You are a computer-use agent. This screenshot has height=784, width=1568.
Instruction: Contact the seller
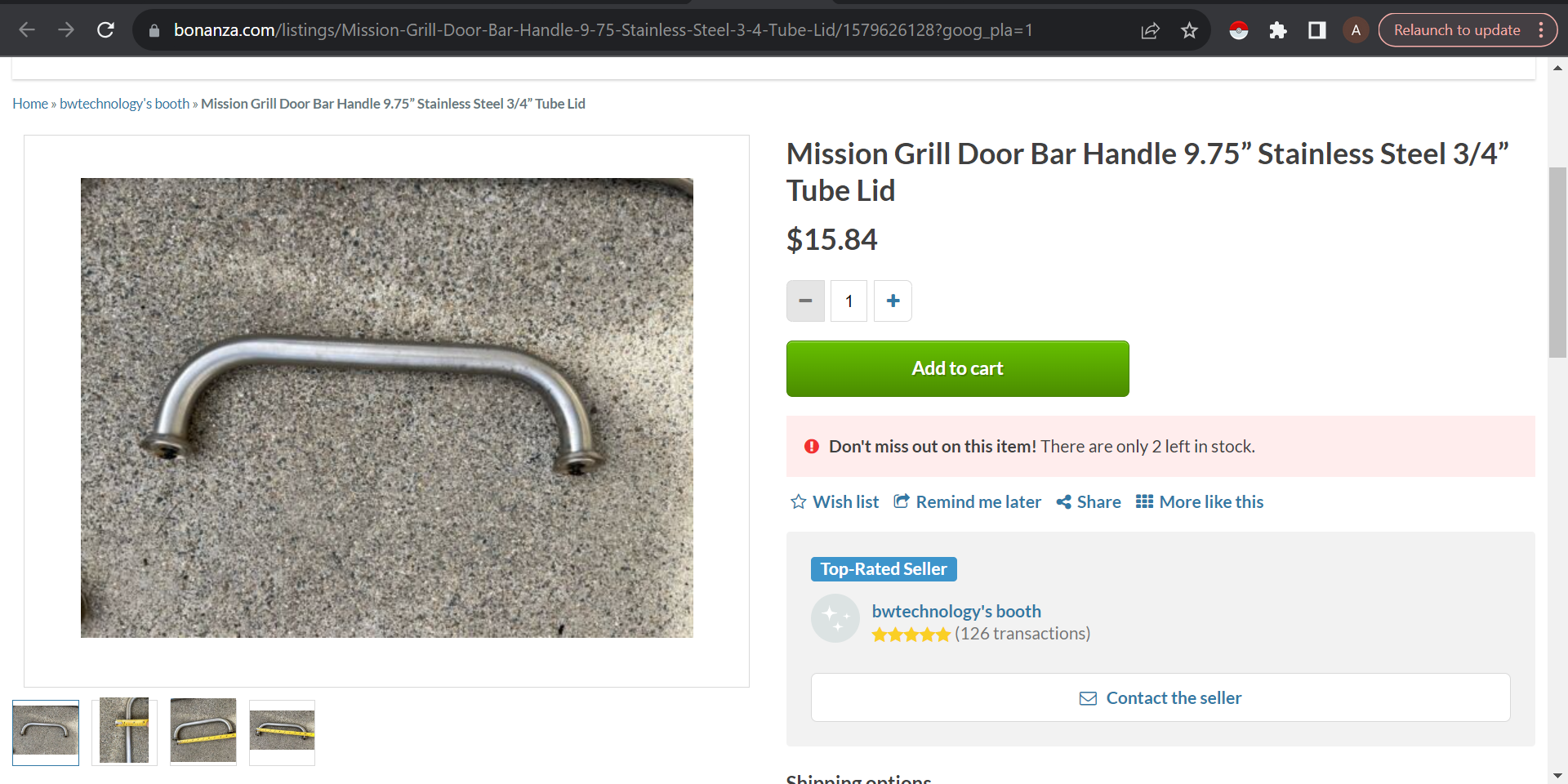(1160, 697)
